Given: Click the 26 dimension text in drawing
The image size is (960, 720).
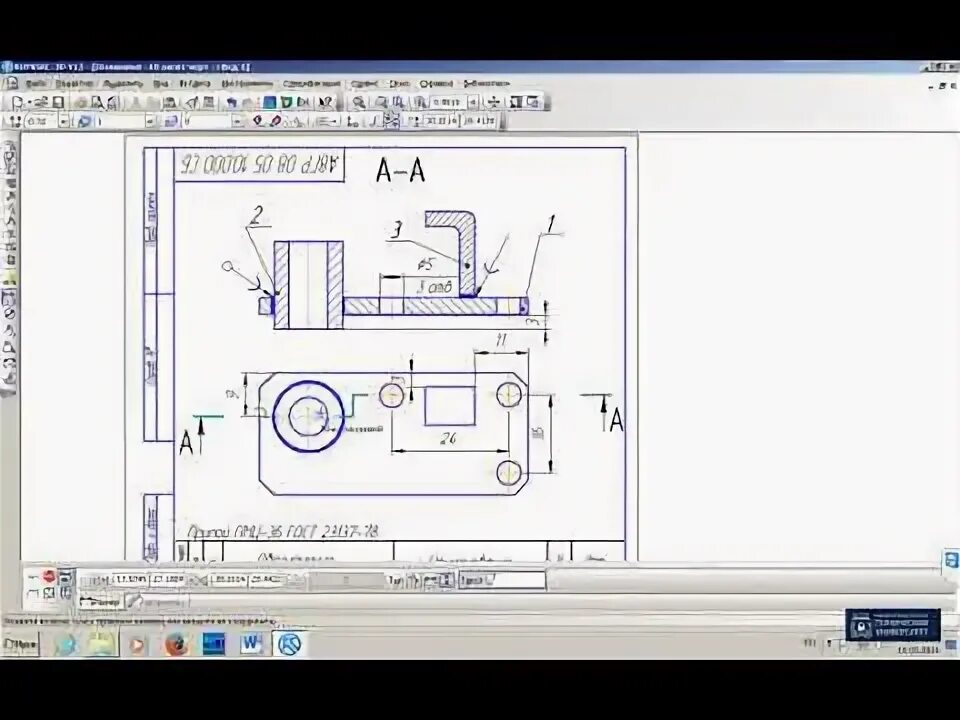Looking at the screenshot, I should (448, 438).
